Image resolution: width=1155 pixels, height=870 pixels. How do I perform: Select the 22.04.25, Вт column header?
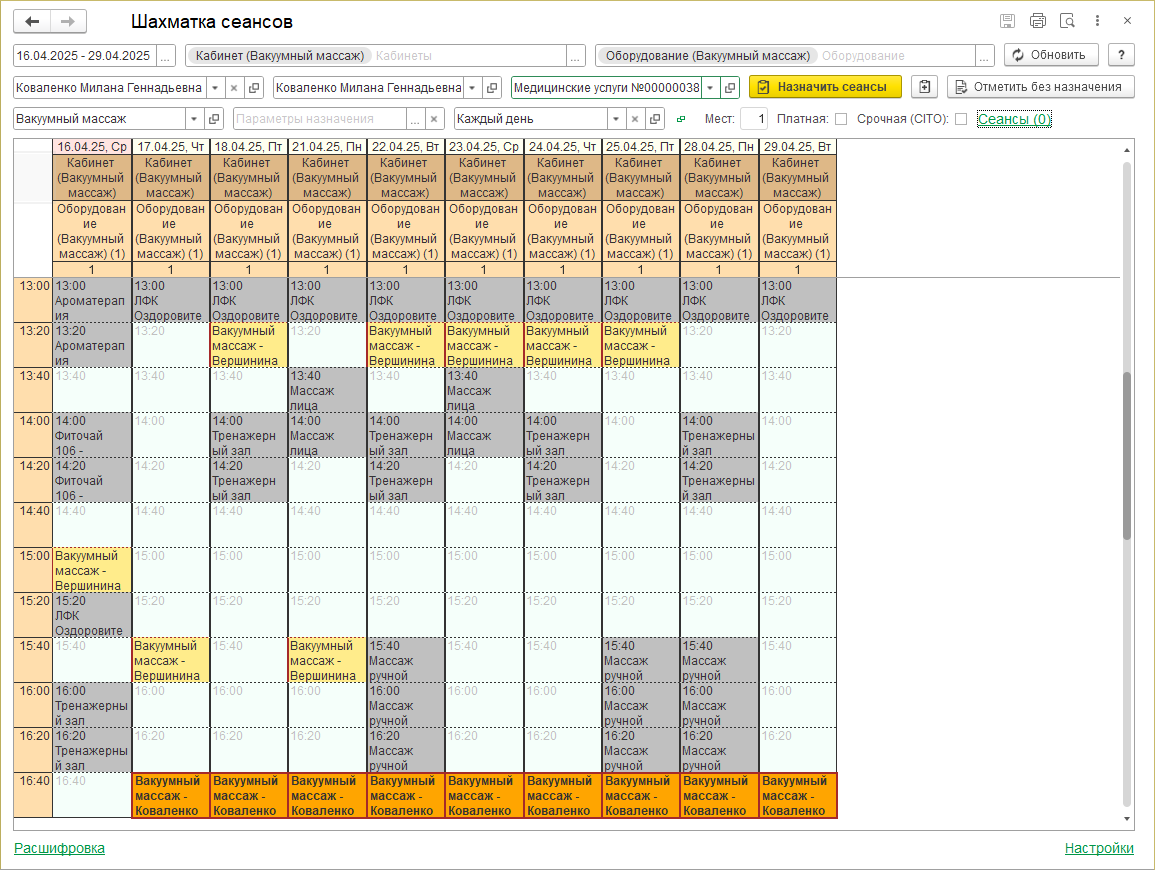pos(406,147)
